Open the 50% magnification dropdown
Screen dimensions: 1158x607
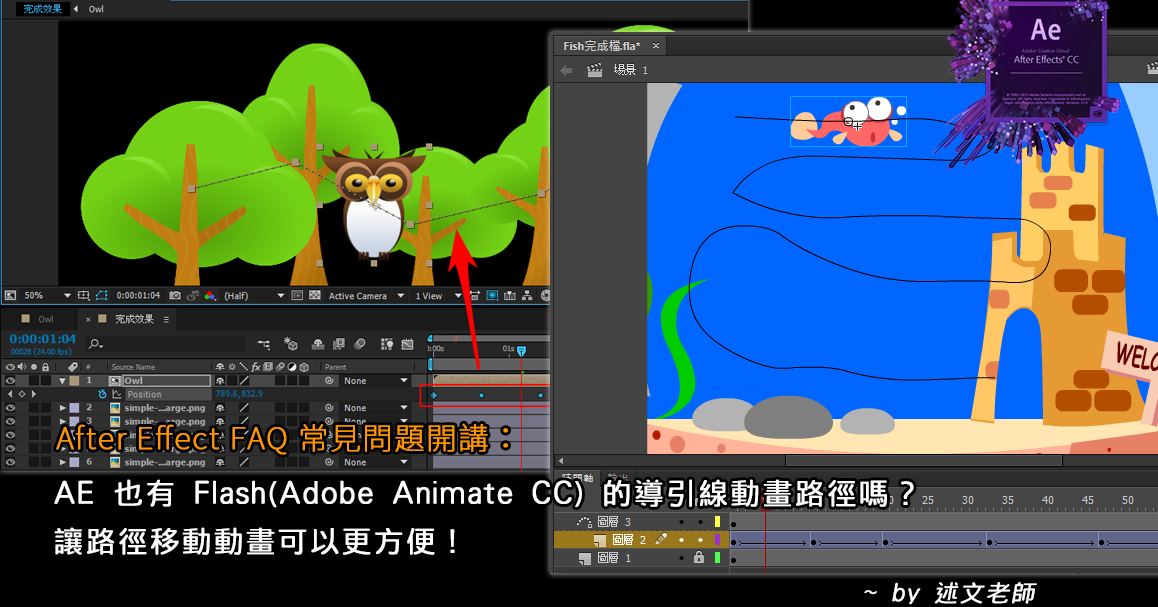(47, 295)
